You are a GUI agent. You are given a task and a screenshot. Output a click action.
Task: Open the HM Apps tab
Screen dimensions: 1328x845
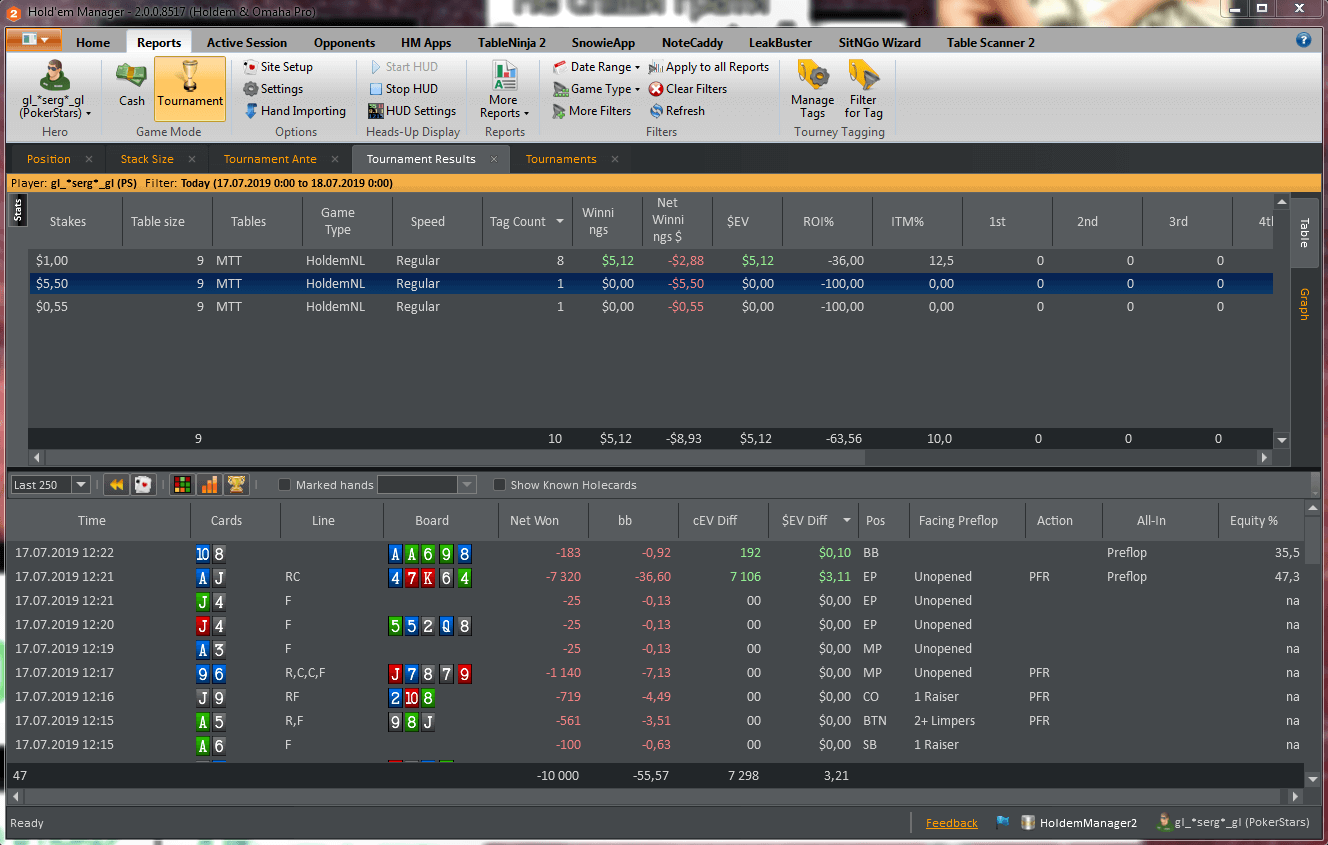pyautogui.click(x=426, y=43)
